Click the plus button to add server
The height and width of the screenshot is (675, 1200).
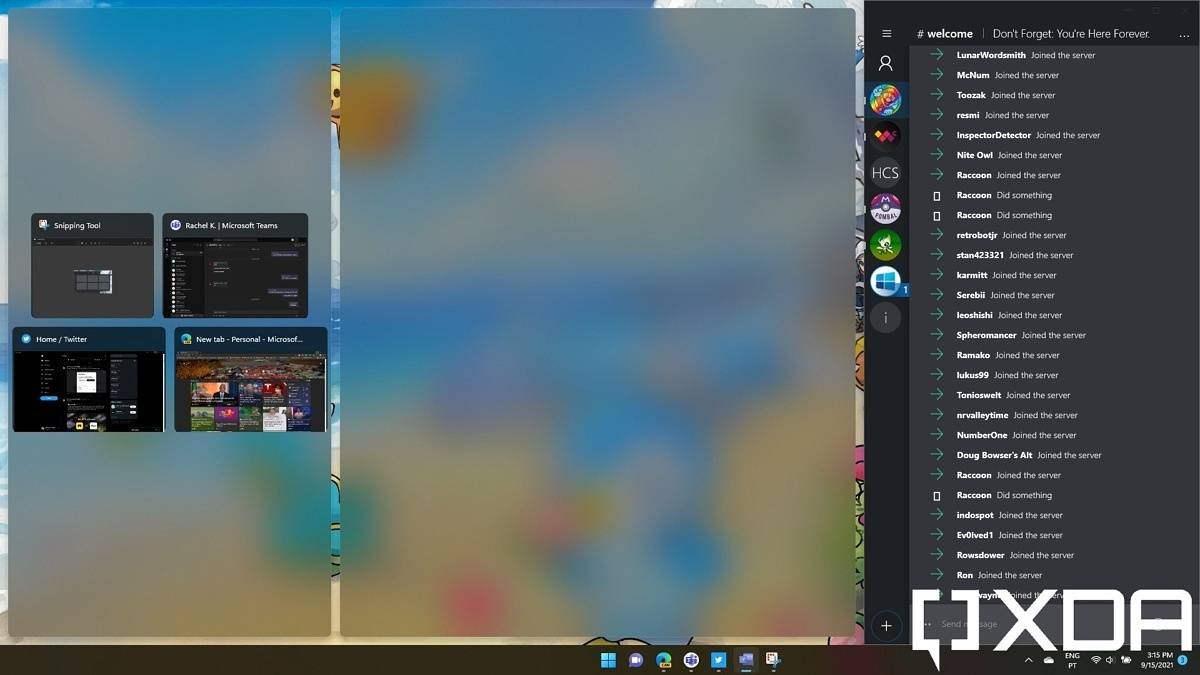pos(885,626)
